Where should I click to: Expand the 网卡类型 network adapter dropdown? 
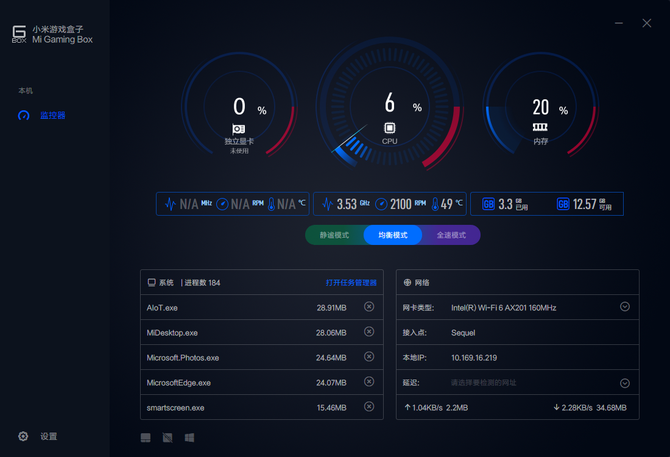click(625, 307)
